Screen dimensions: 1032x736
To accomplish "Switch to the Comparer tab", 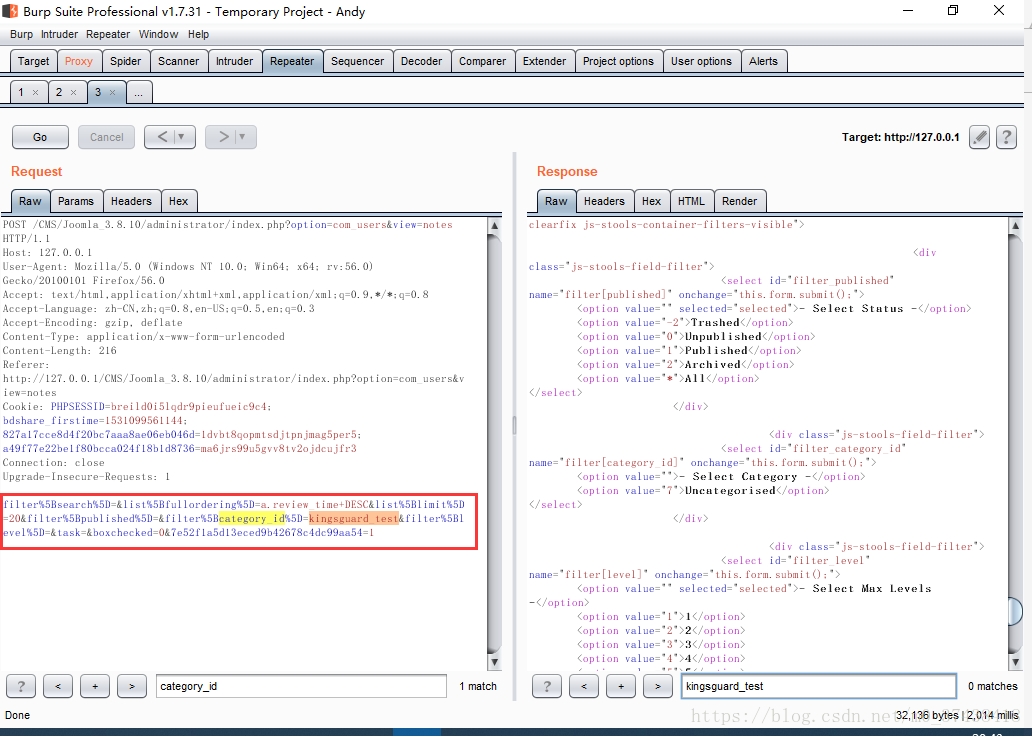I will (482, 61).
